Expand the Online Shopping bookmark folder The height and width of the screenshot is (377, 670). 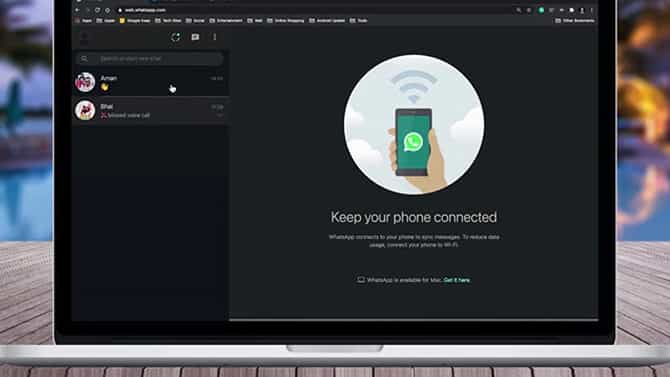click(286, 21)
